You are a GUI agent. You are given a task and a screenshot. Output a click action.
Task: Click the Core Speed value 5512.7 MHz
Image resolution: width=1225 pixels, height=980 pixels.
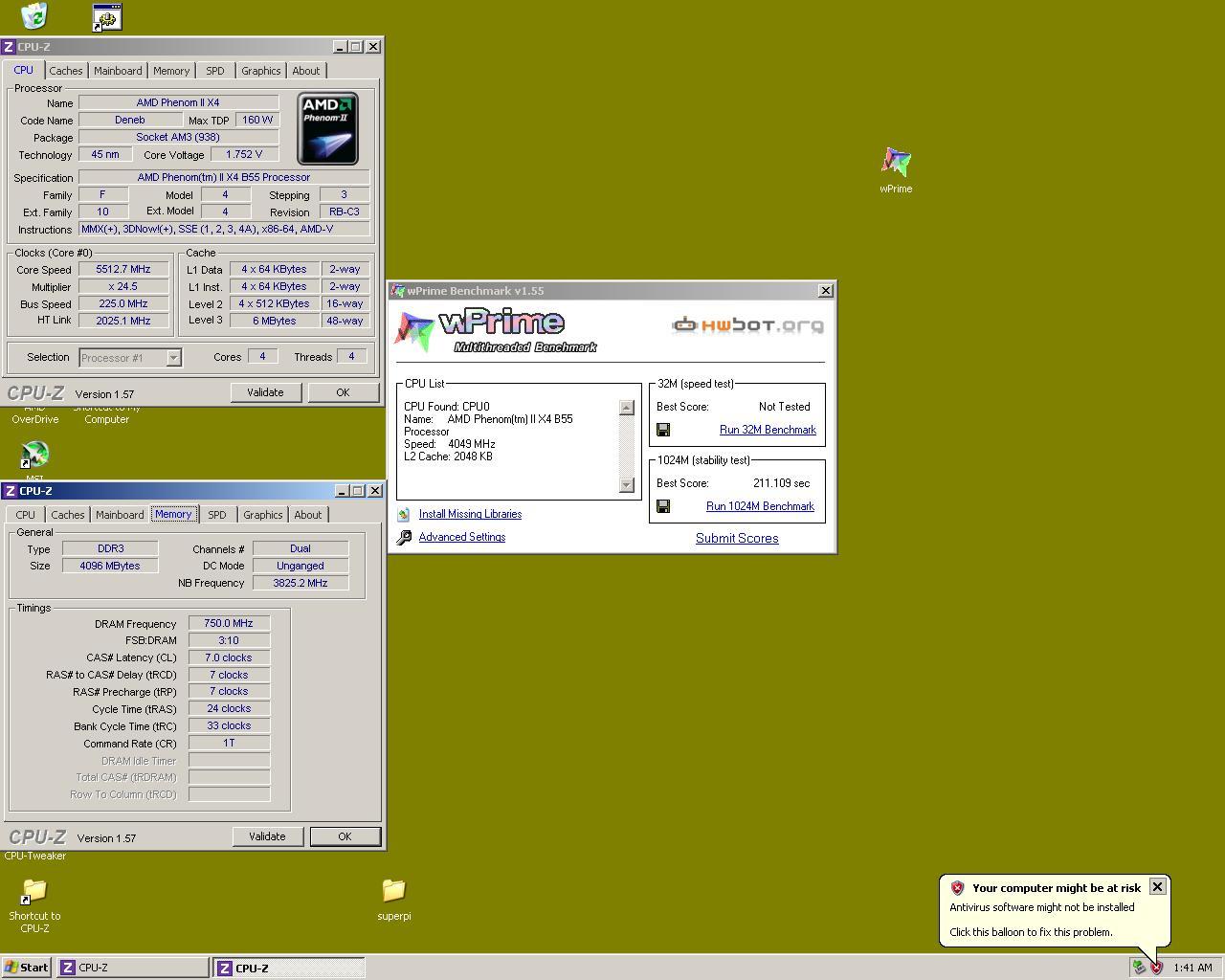click(x=123, y=270)
